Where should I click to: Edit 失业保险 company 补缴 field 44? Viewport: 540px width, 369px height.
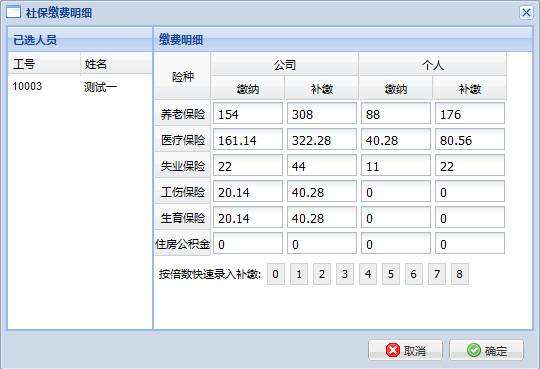pos(322,165)
